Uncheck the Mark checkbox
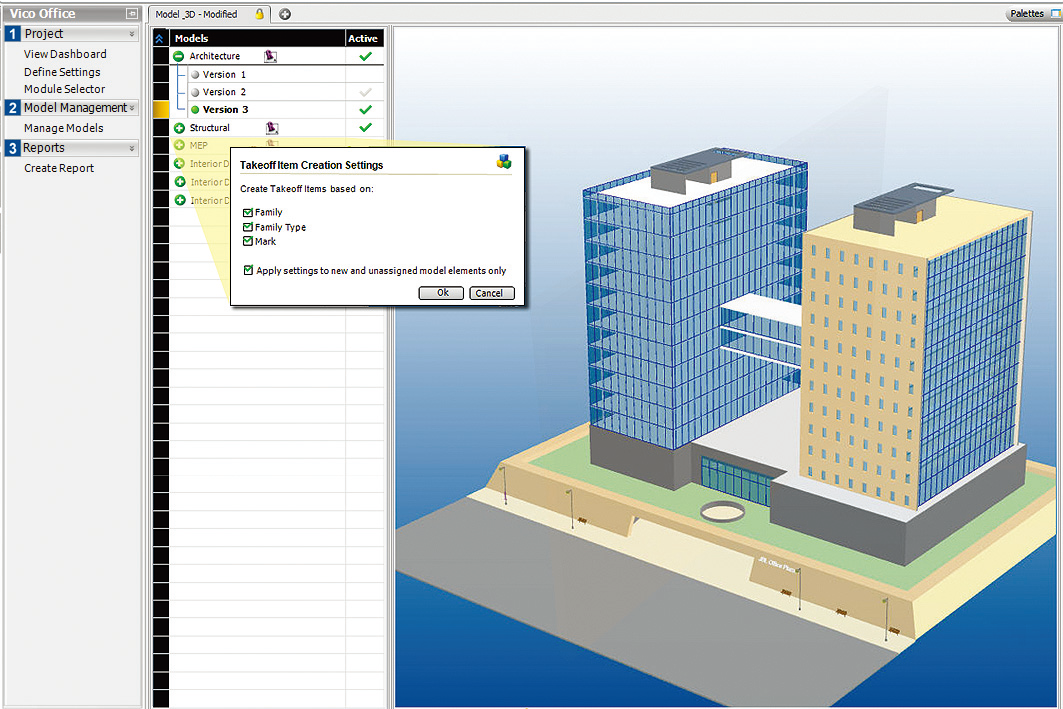 coord(247,241)
